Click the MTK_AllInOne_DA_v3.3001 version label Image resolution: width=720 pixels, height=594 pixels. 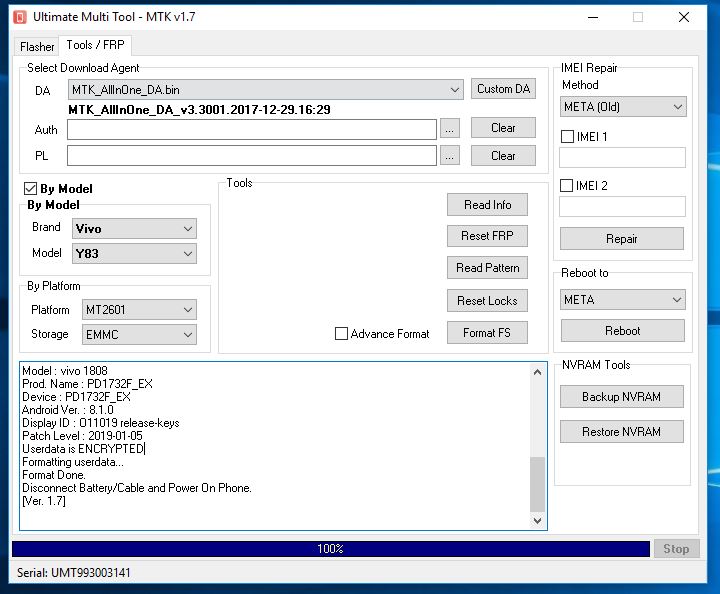point(199,110)
